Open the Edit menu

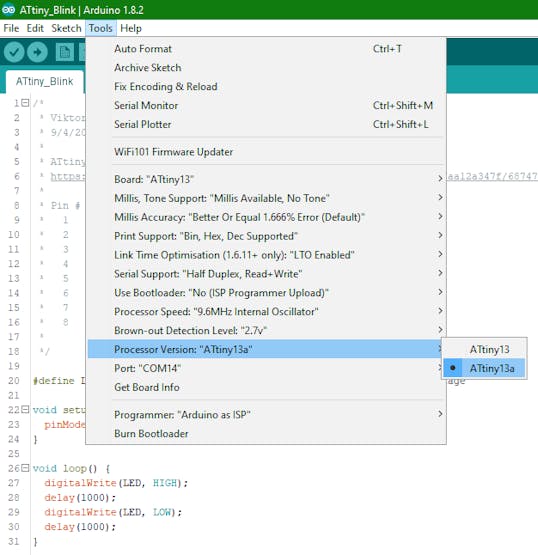35,28
